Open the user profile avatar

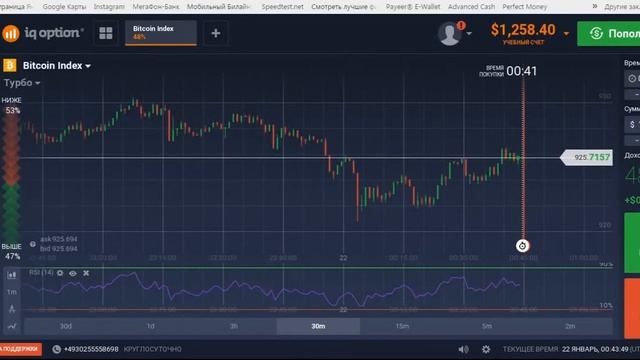point(449,34)
